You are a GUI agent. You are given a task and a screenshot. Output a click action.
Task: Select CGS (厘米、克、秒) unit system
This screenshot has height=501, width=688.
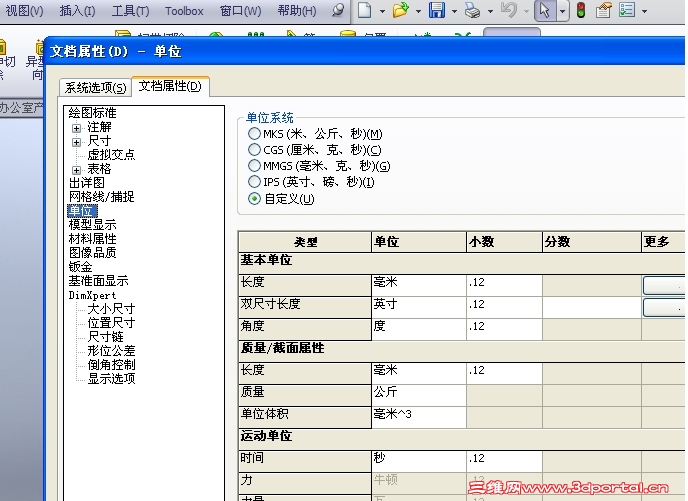point(254,150)
